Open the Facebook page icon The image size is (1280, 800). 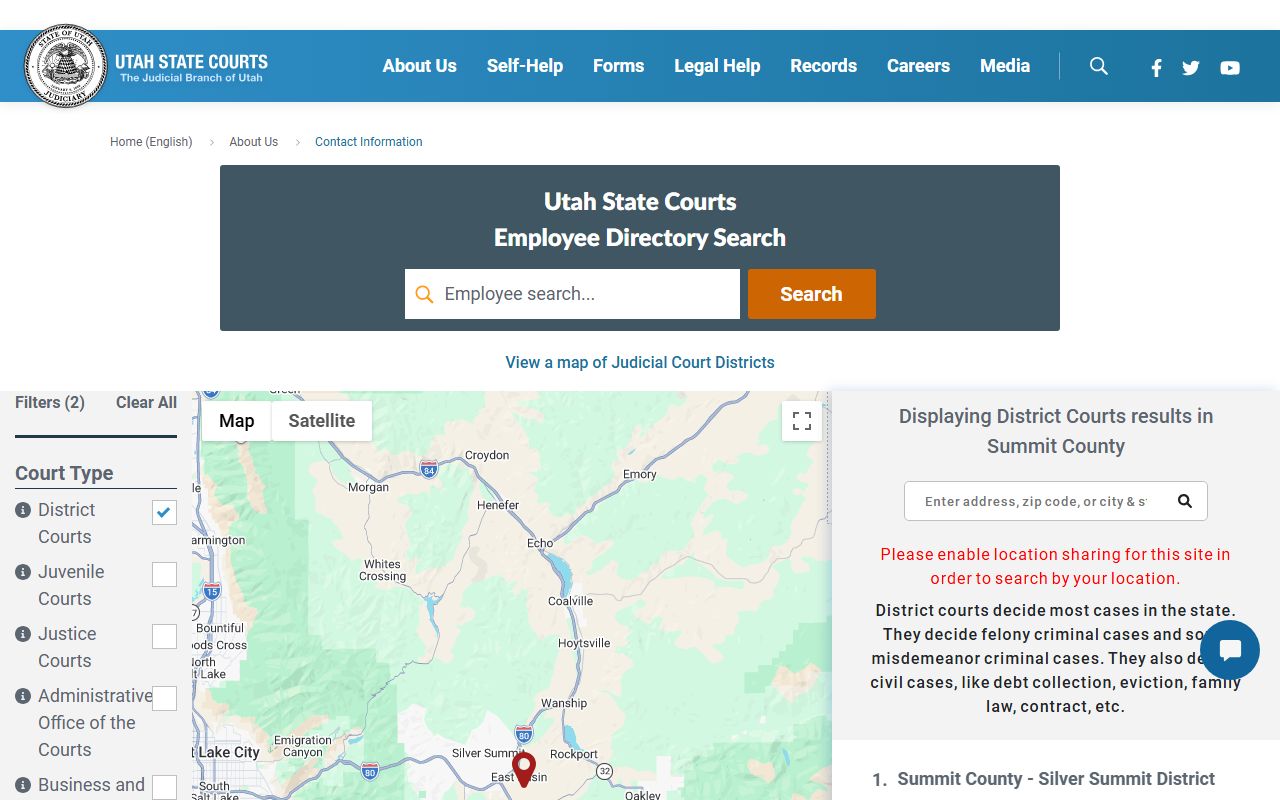[1156, 68]
